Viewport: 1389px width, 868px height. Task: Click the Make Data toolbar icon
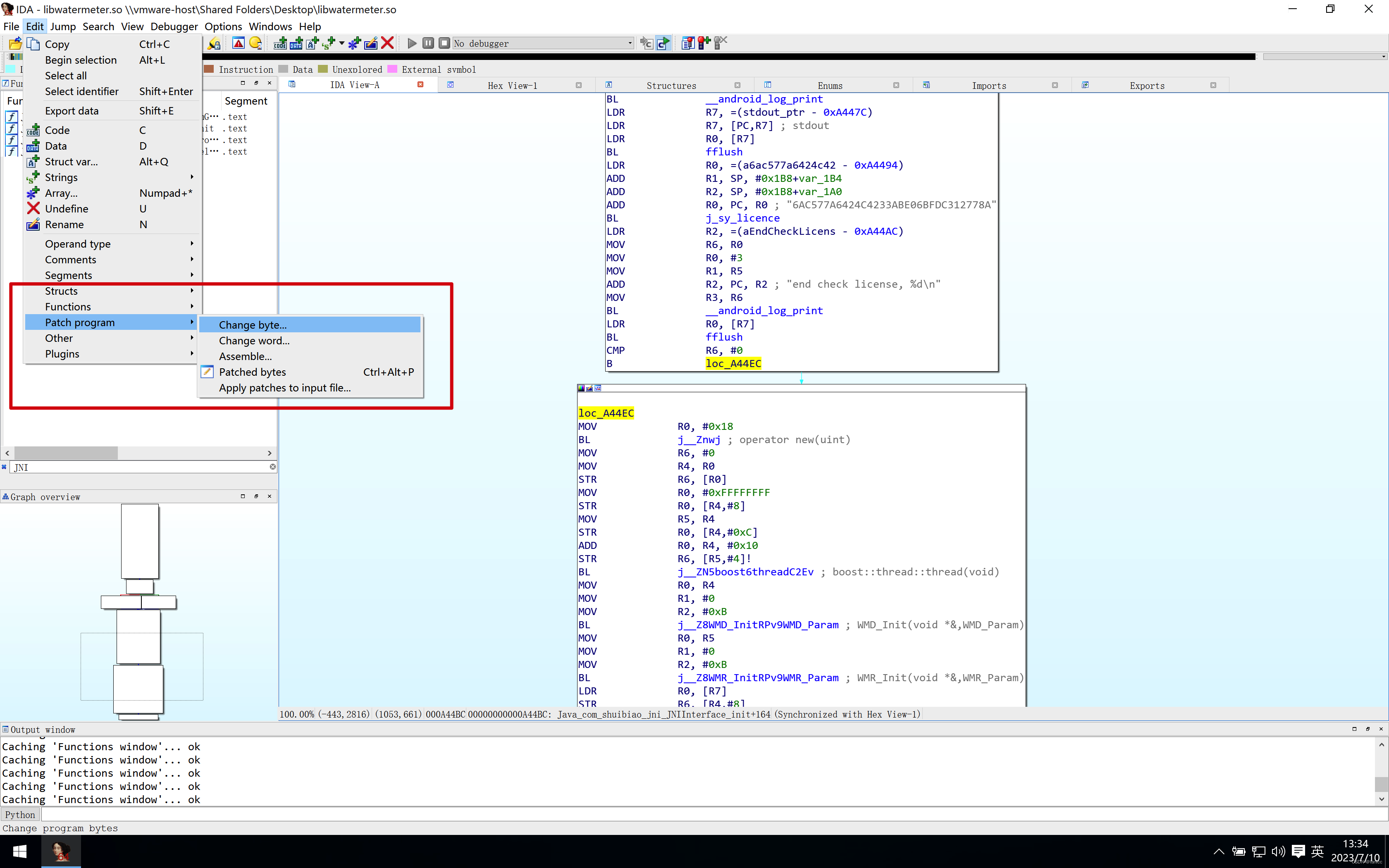296,43
